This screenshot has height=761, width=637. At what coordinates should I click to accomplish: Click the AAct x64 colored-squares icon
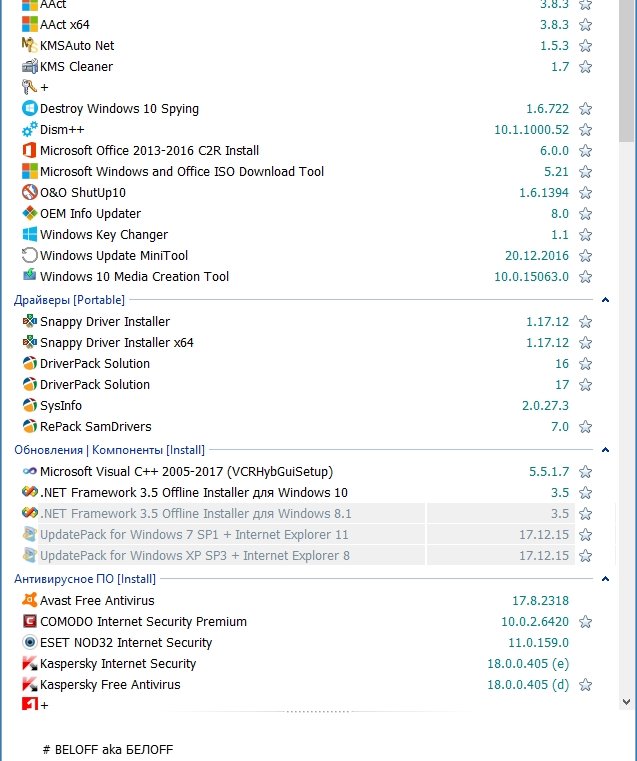(30, 24)
